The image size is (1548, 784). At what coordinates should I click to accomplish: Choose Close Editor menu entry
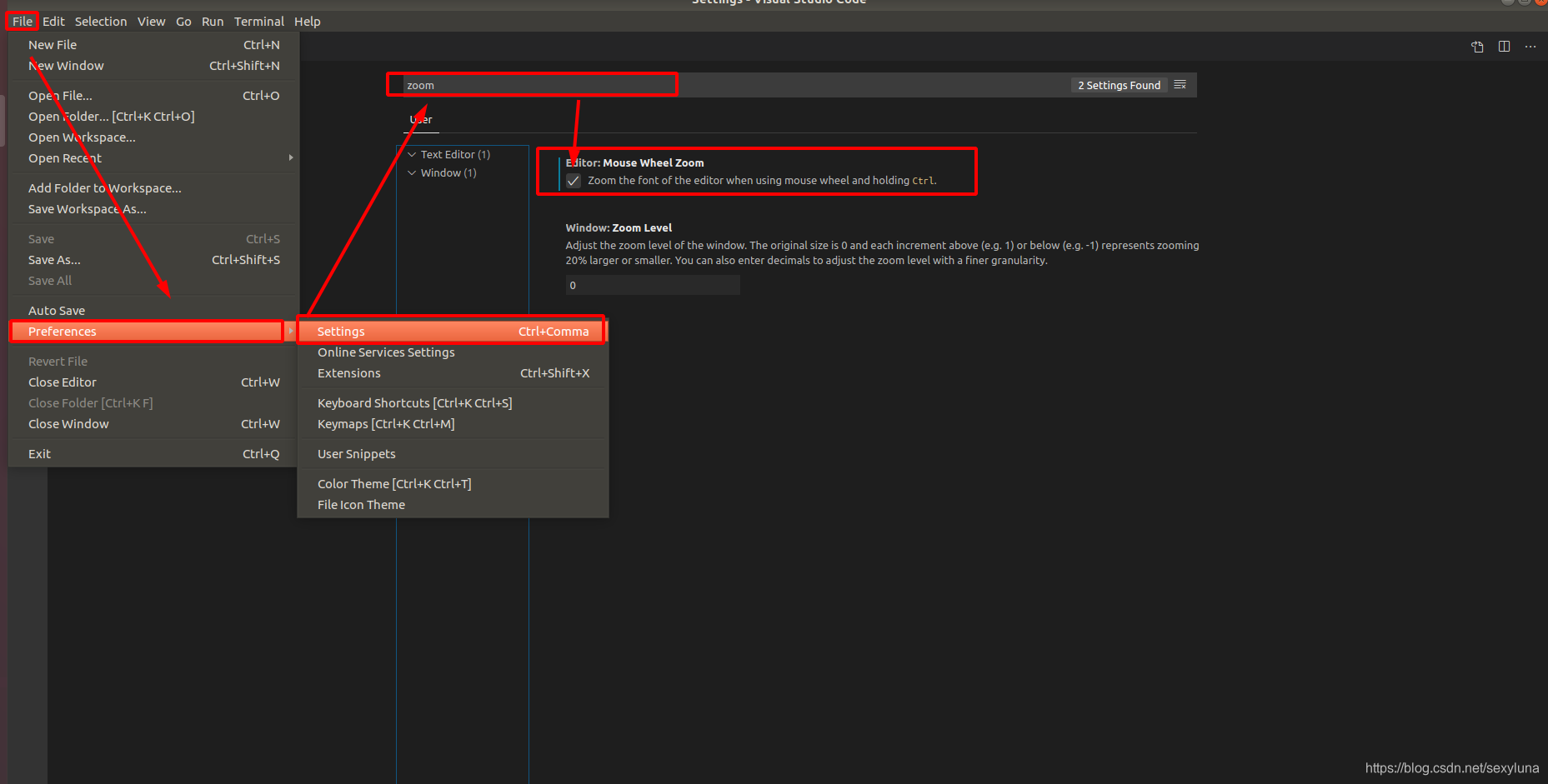(154, 382)
